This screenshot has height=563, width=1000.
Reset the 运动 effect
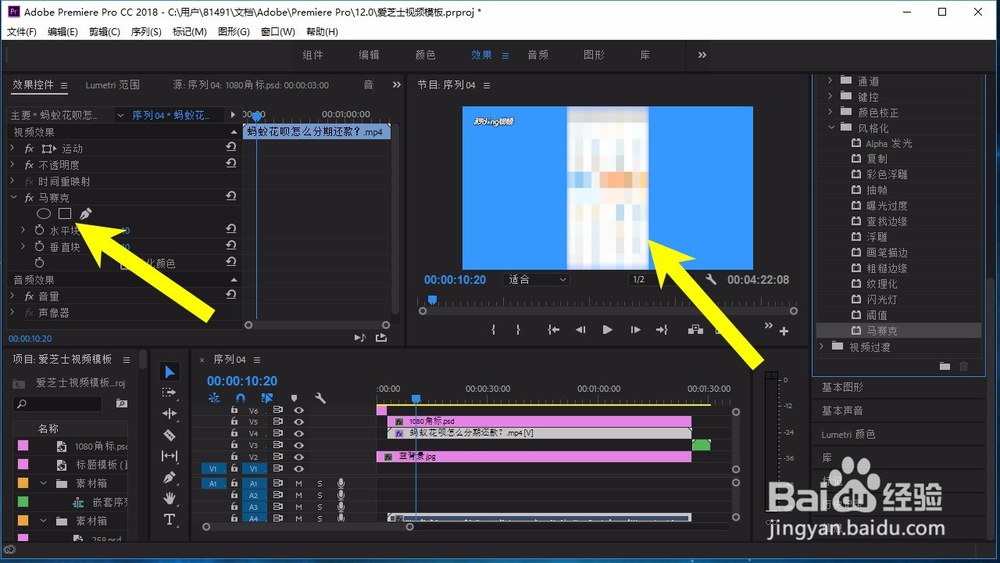[x=231, y=147]
